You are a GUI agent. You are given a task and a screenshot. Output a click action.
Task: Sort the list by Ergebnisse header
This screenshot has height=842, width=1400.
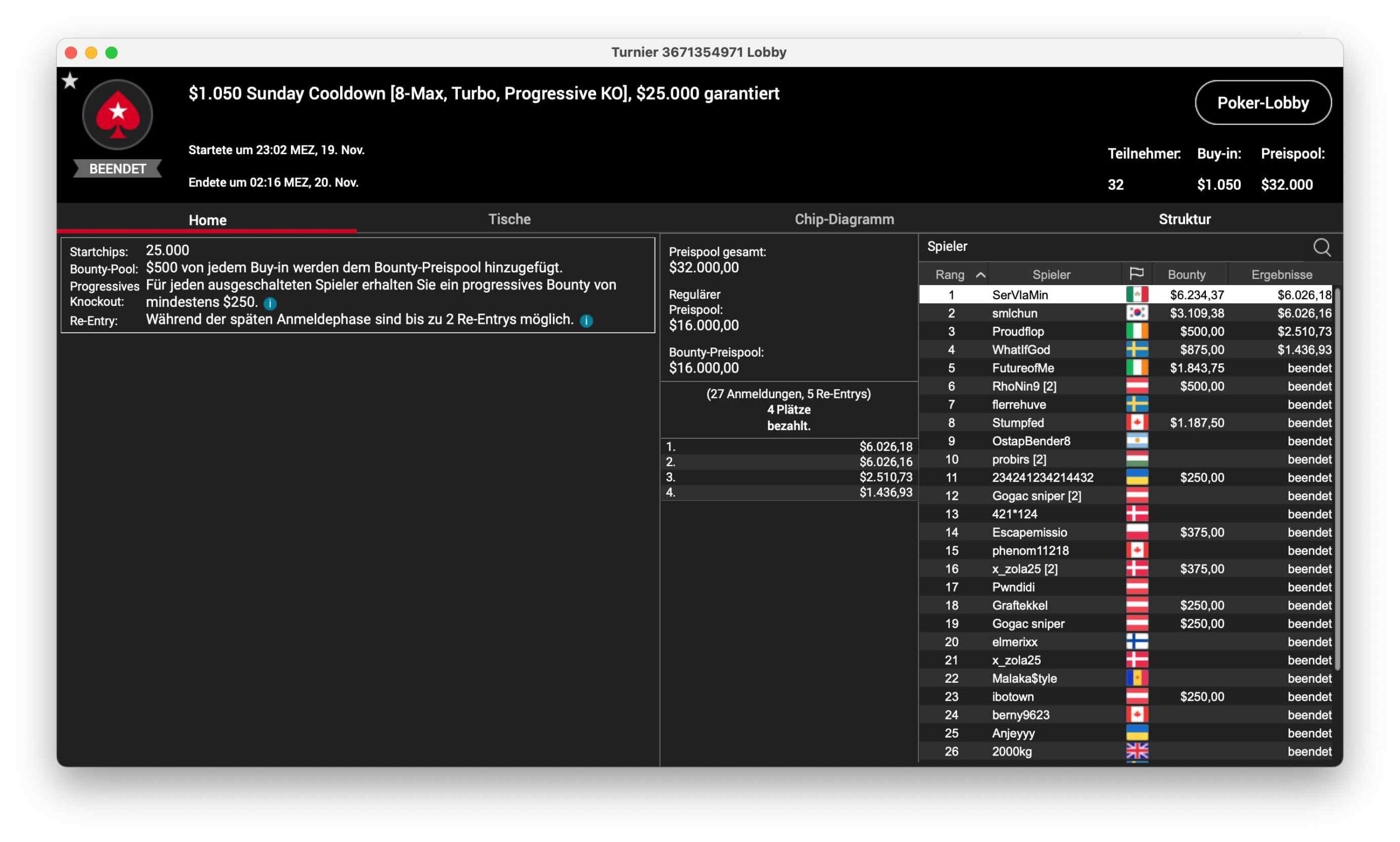(1281, 275)
